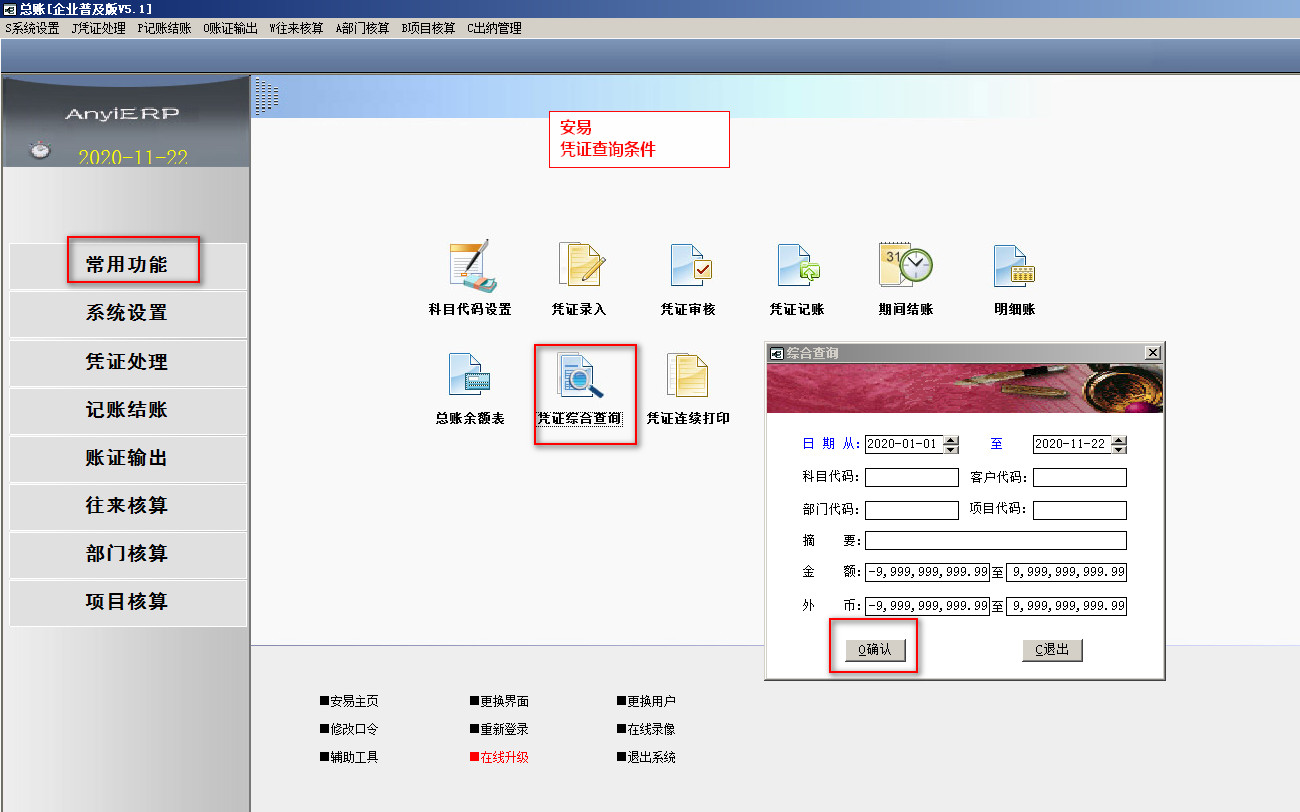Increment the start date spinner up arrow
Screen dimensions: 1300x812
tap(951, 440)
